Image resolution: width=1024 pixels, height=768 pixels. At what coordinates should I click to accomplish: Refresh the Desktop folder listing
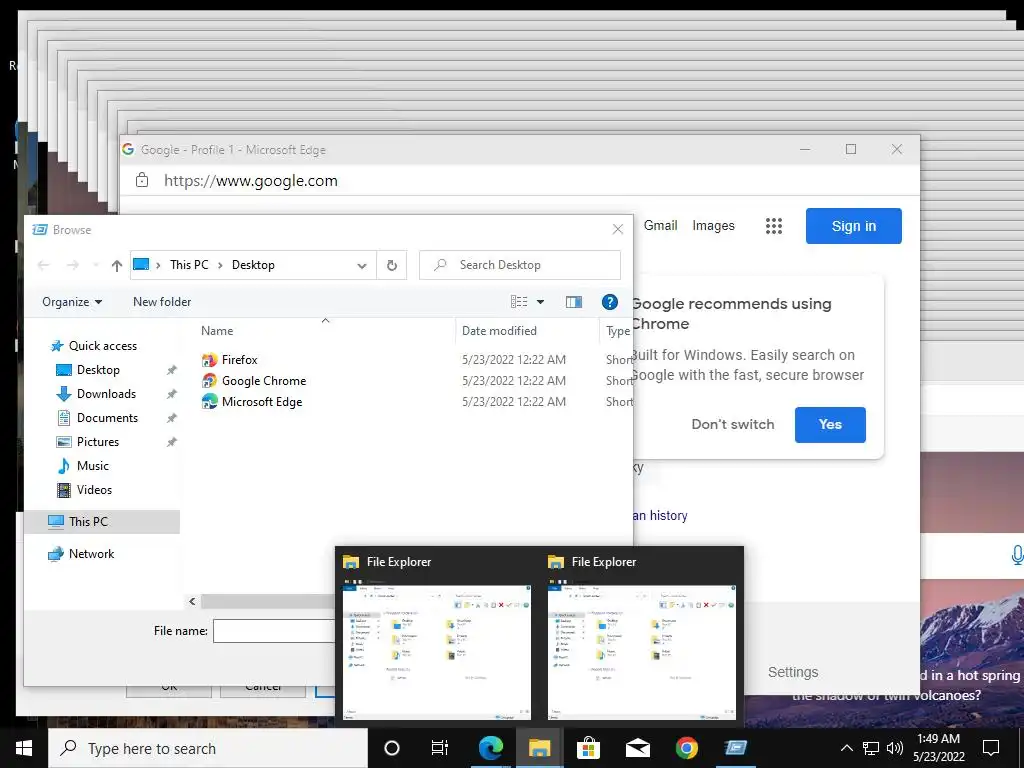pos(392,265)
